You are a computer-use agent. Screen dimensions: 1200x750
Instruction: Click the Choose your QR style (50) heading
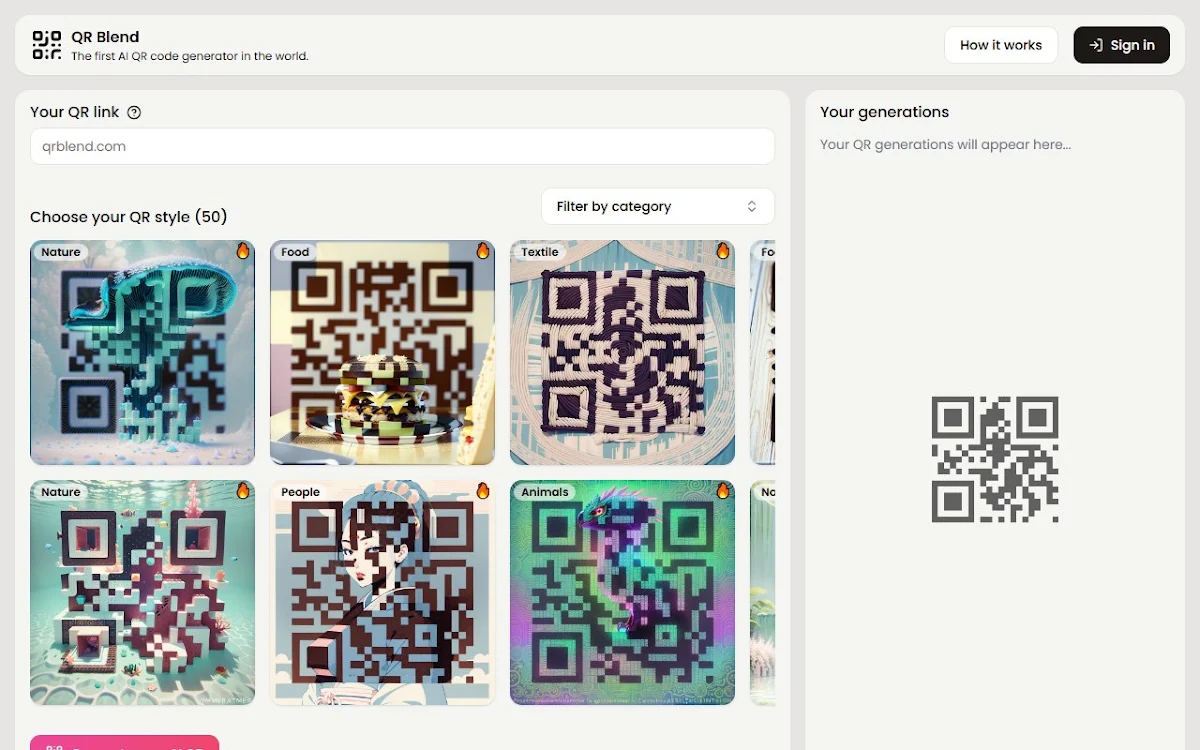[129, 217]
